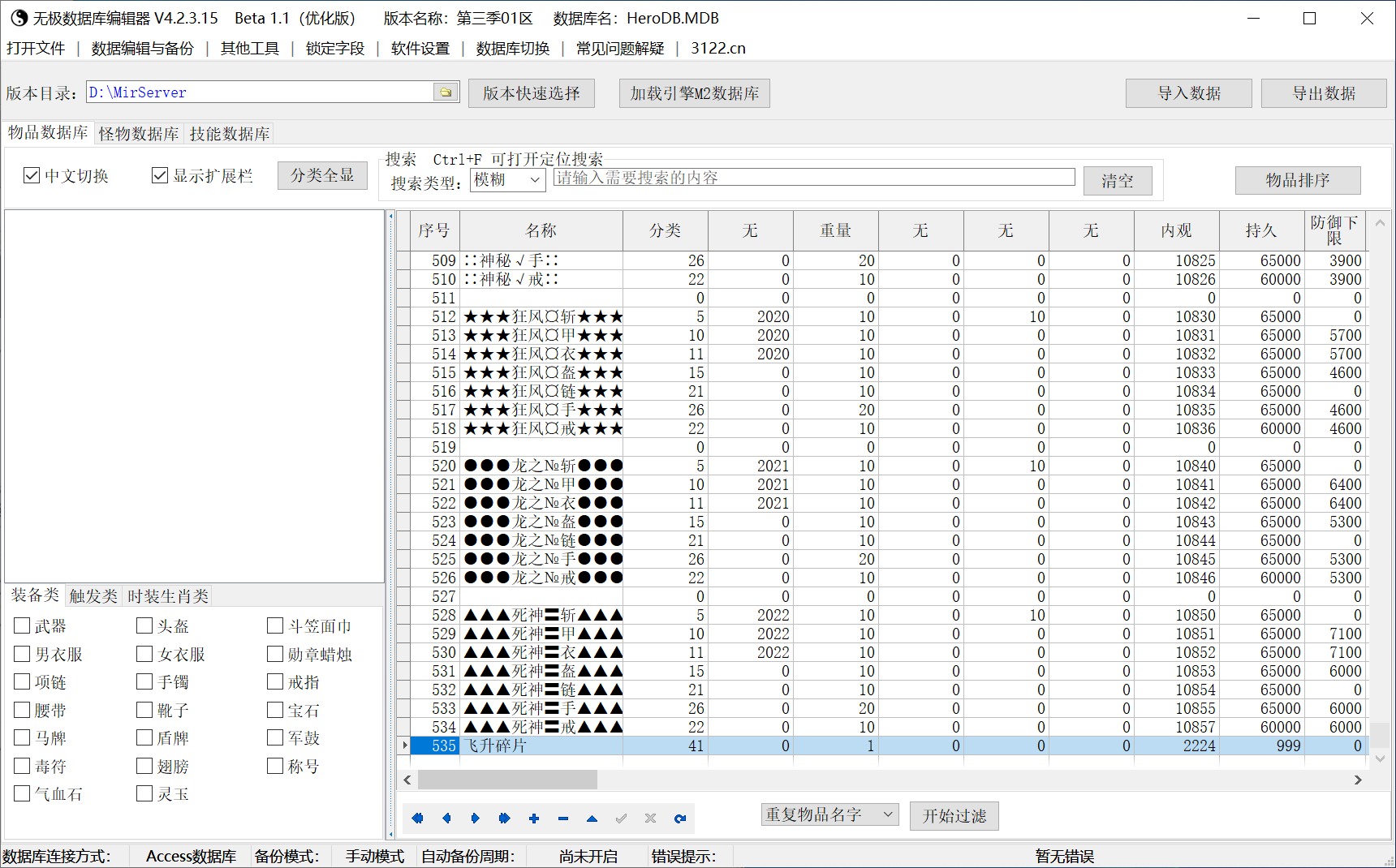Open 数据编辑与备份 menu
1396x868 pixels.
(143, 49)
